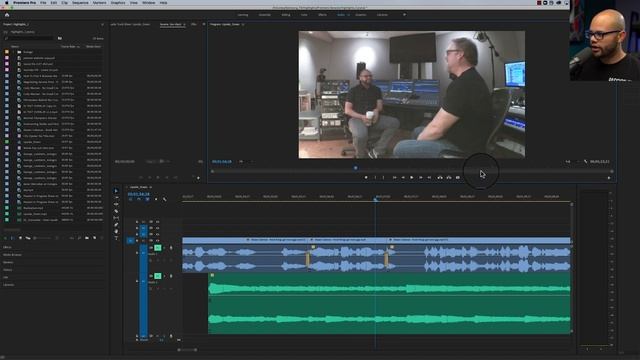The height and width of the screenshot is (360, 640).
Task: Toggle nest-as-individual-clips button in timeline
Action: tap(131, 200)
